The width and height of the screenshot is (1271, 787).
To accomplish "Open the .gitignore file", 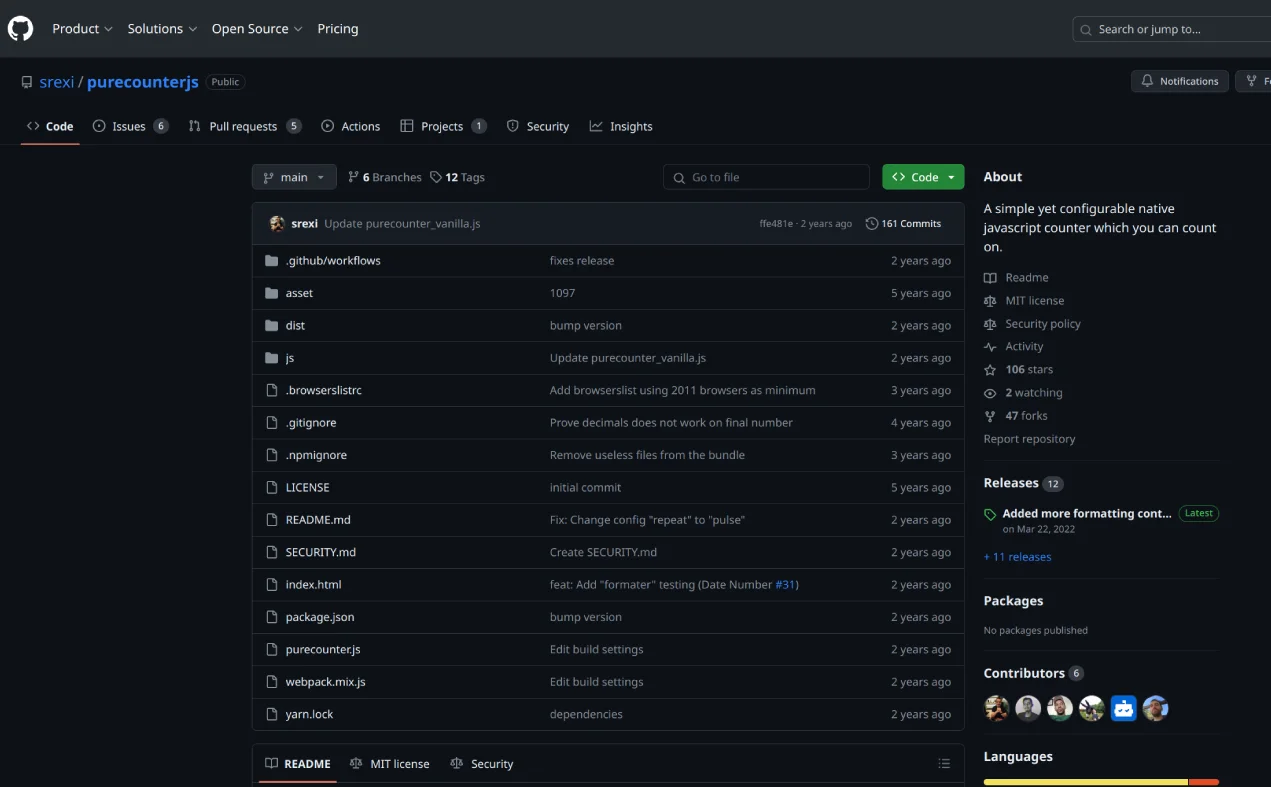I will (311, 422).
